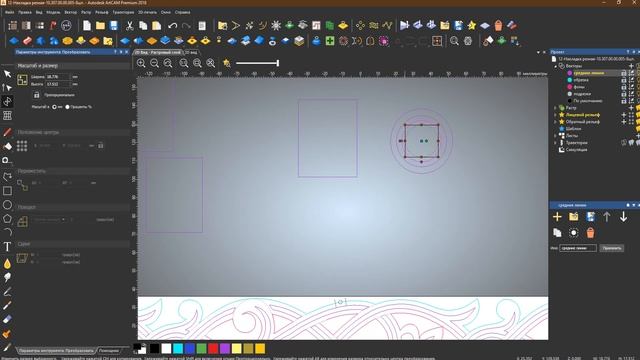Open the 'Файл' menu
This screenshot has height=360, width=640.
tap(9, 12)
